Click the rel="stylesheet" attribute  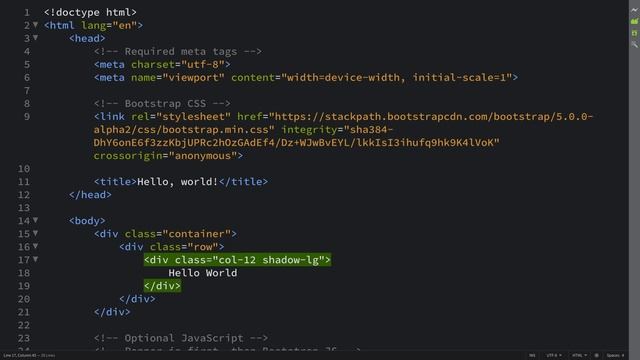[181, 117]
